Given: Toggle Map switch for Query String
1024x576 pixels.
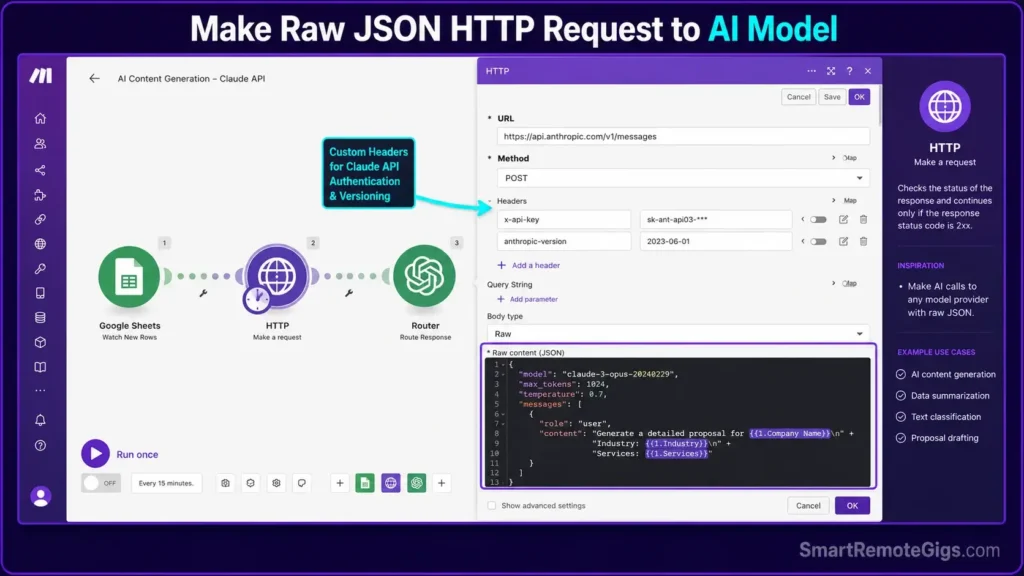Looking at the screenshot, I should (x=849, y=283).
